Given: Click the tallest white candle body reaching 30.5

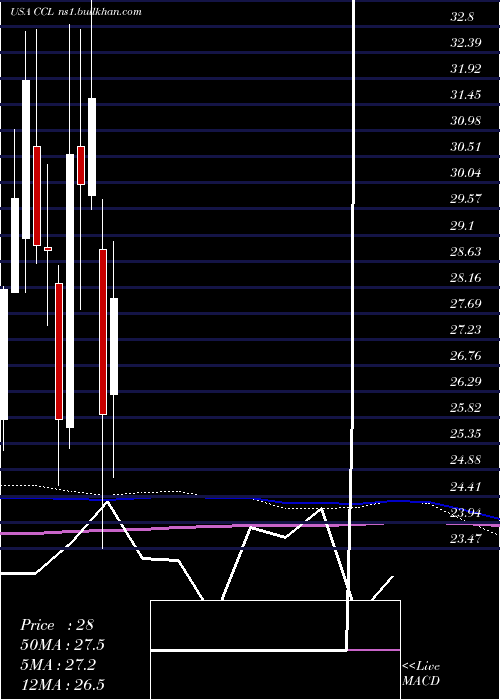Looking at the screenshot, I should coord(70,291).
